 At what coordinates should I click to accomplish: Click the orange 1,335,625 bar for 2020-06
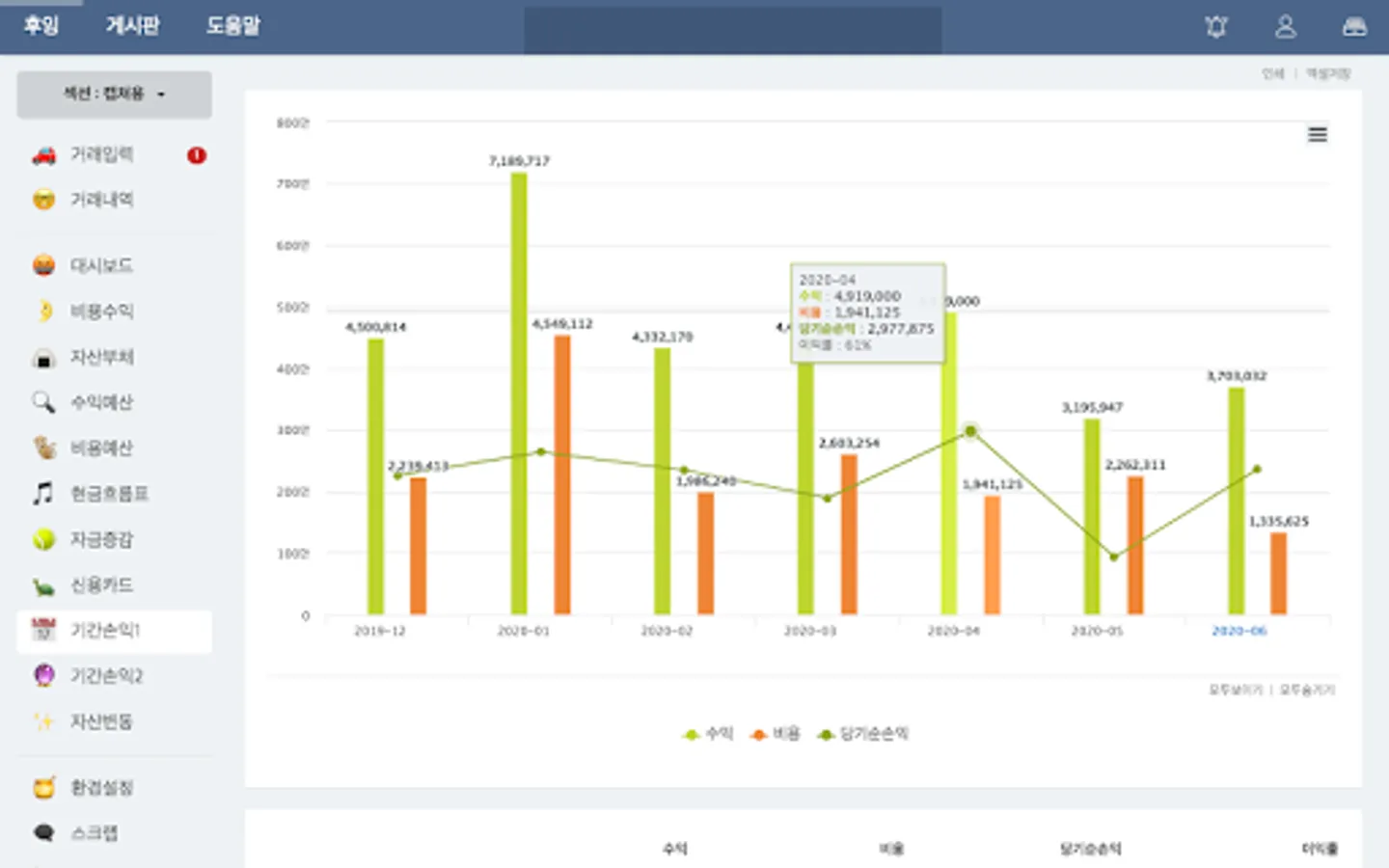click(1278, 574)
